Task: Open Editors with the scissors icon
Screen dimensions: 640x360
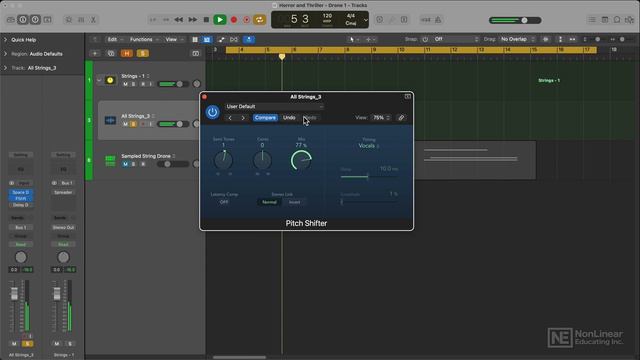Action: tap(93, 20)
